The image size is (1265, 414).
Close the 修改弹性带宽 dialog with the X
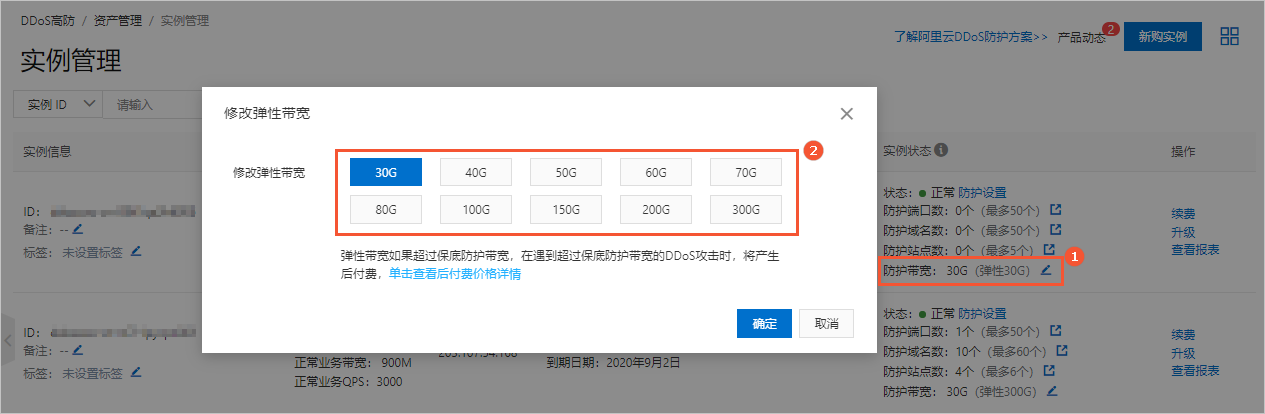pyautogui.click(x=846, y=114)
